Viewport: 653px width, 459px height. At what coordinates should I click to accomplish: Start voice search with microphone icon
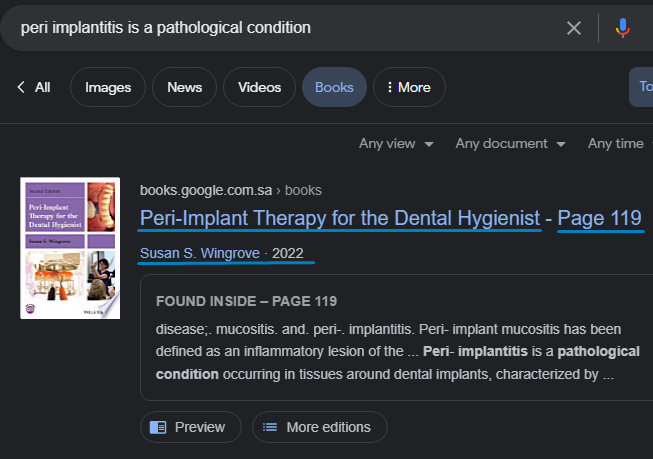(x=623, y=28)
